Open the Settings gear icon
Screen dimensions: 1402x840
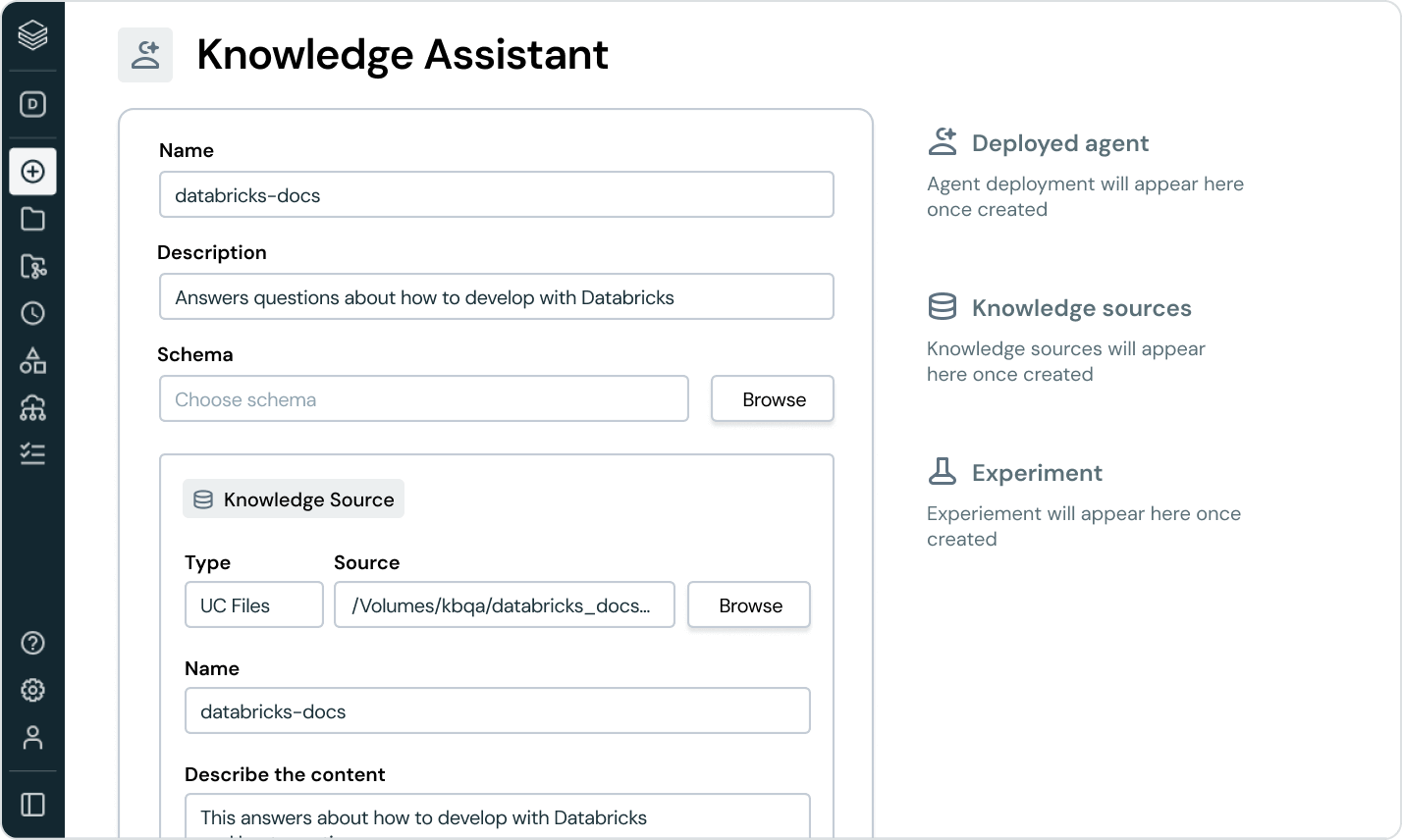coord(32,690)
